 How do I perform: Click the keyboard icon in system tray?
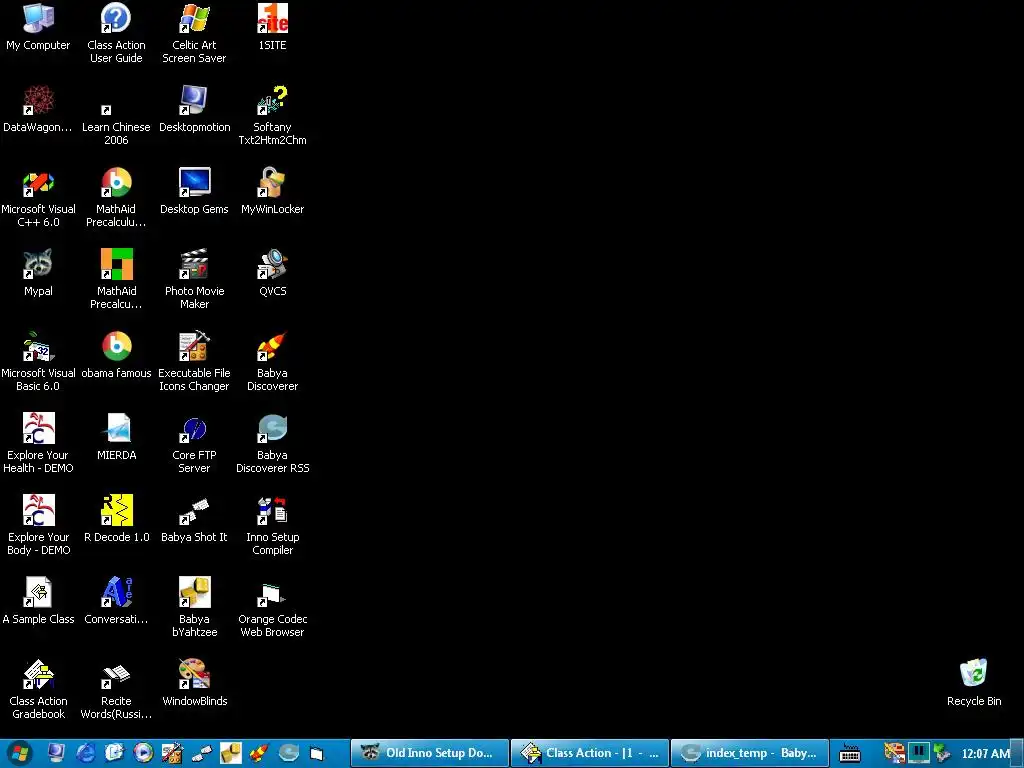click(850, 753)
